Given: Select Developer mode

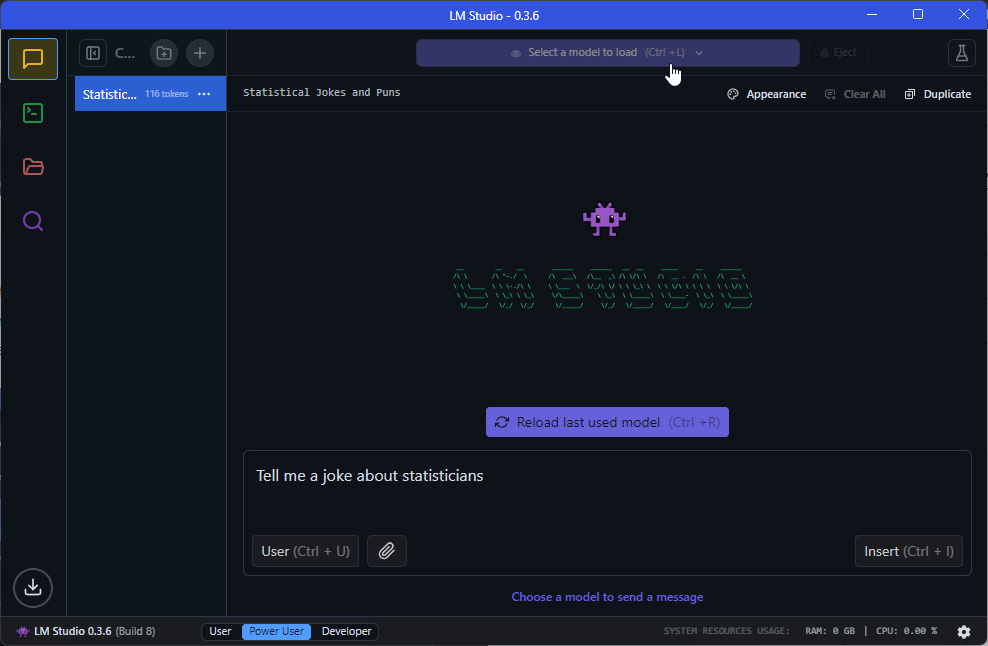Looking at the screenshot, I should click(x=347, y=632).
